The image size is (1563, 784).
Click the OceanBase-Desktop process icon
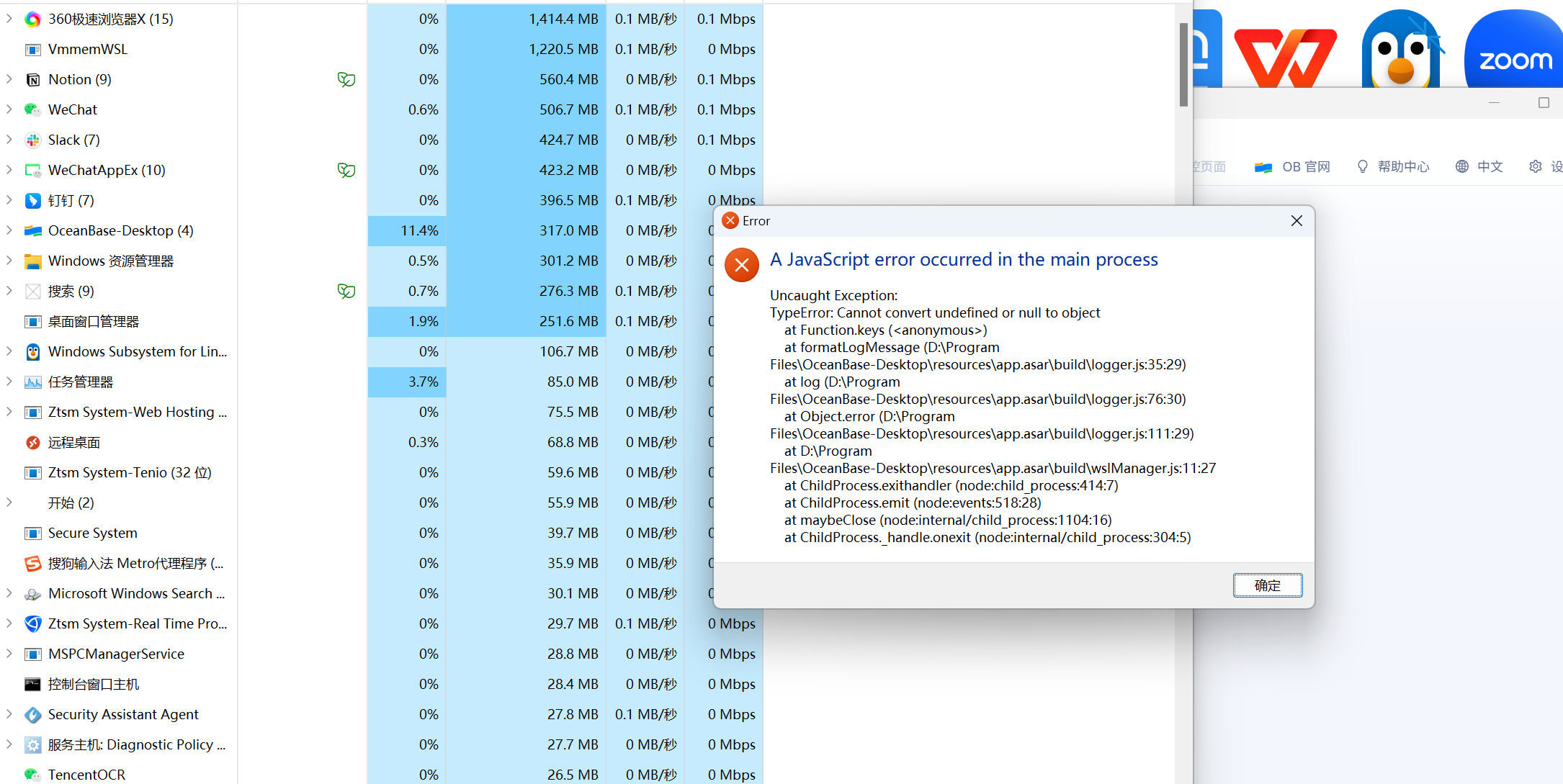point(32,231)
